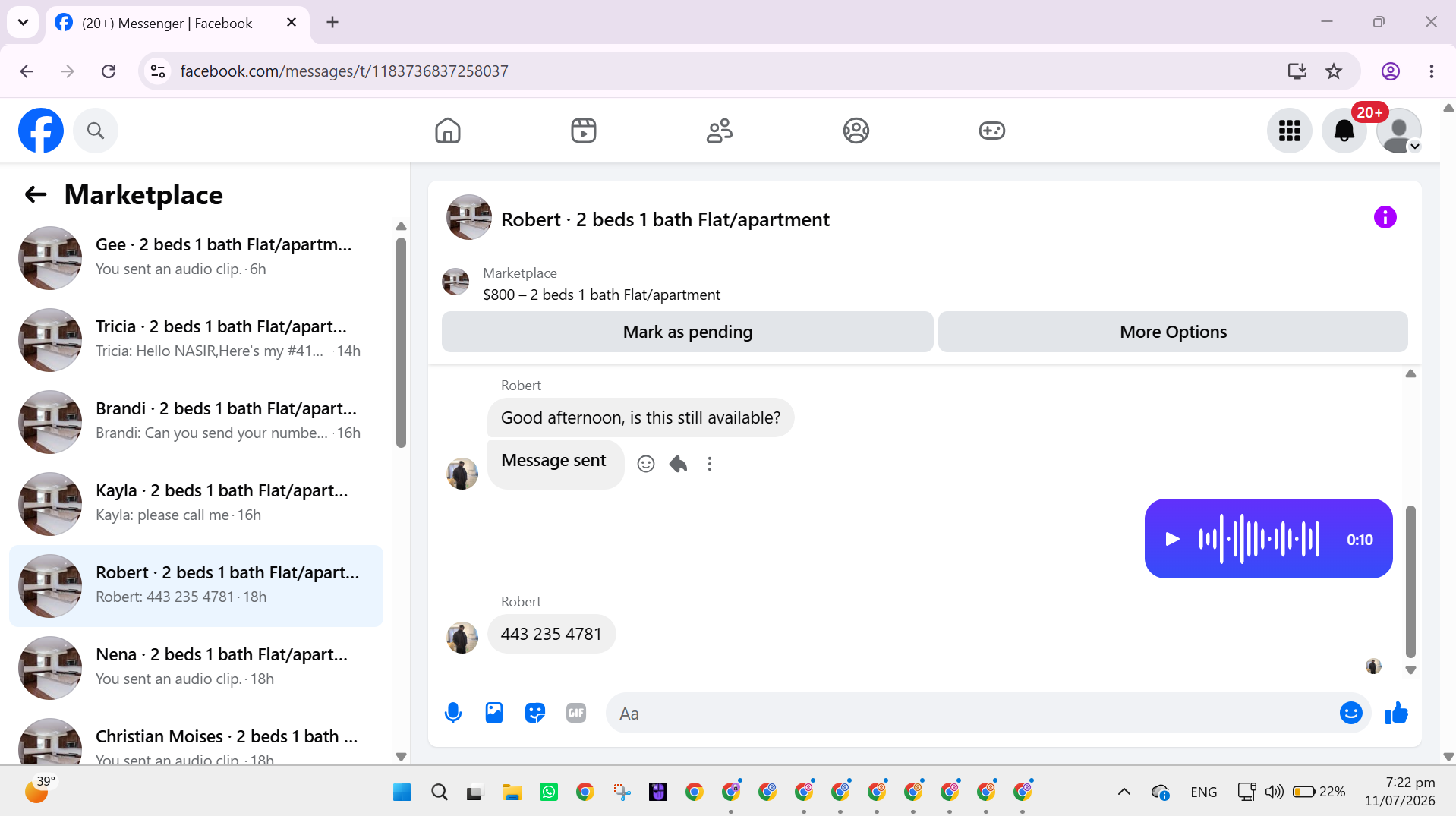Select Robert's conversation in the list

pyautogui.click(x=196, y=586)
